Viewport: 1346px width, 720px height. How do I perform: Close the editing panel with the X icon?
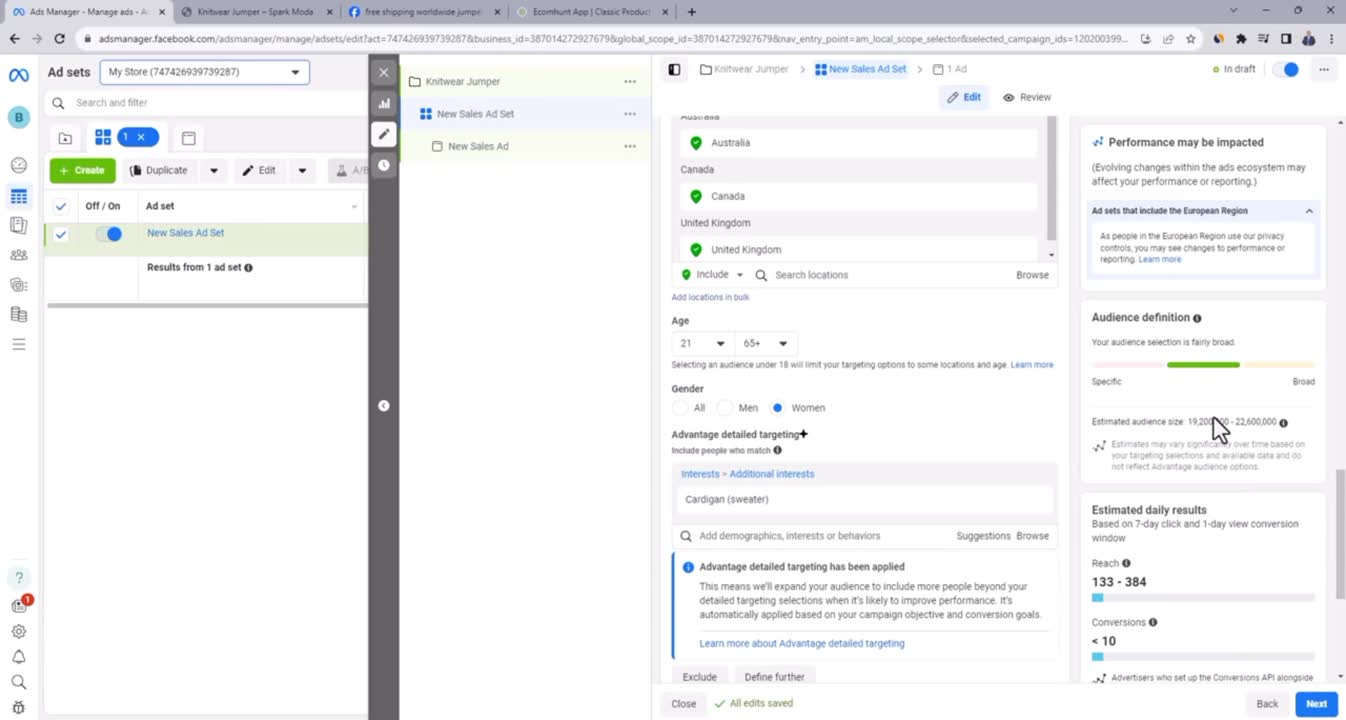(384, 72)
